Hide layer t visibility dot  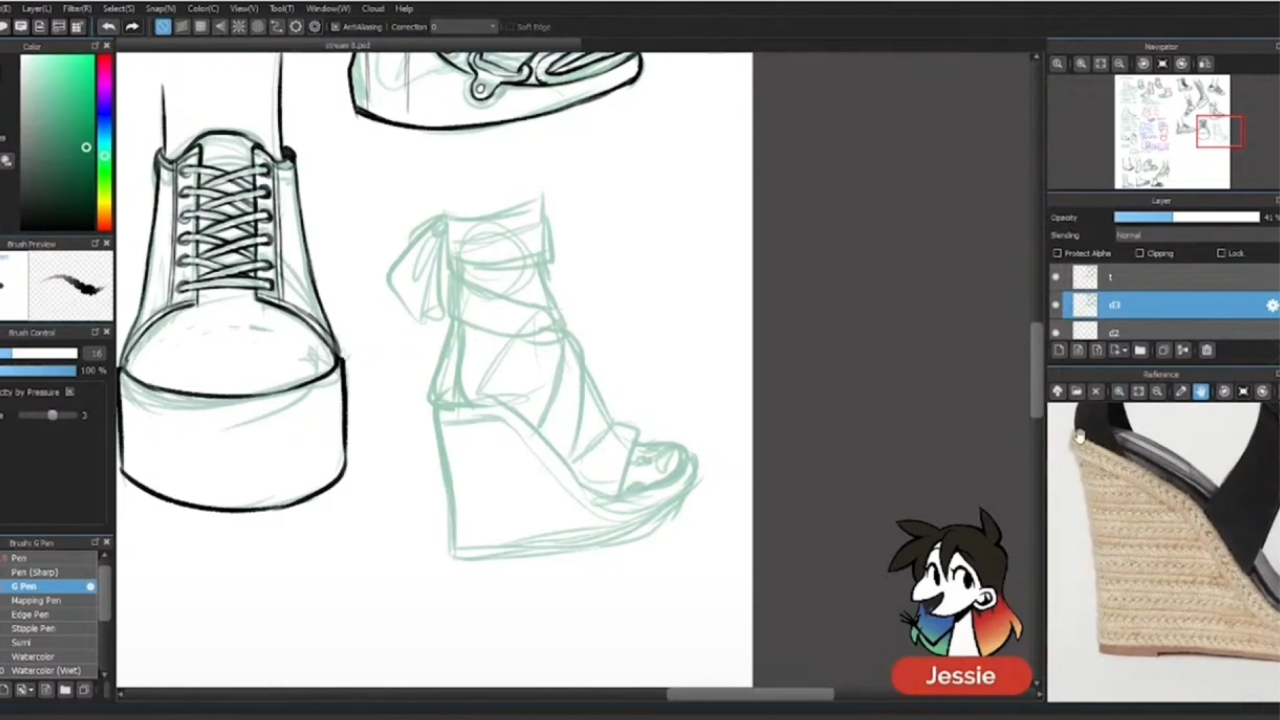[x=1056, y=277]
